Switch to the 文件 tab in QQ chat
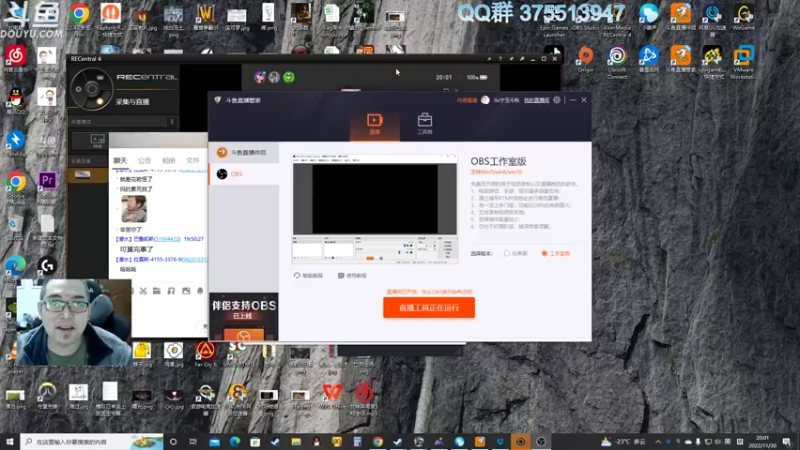This screenshot has height=450, width=800. pos(192,160)
